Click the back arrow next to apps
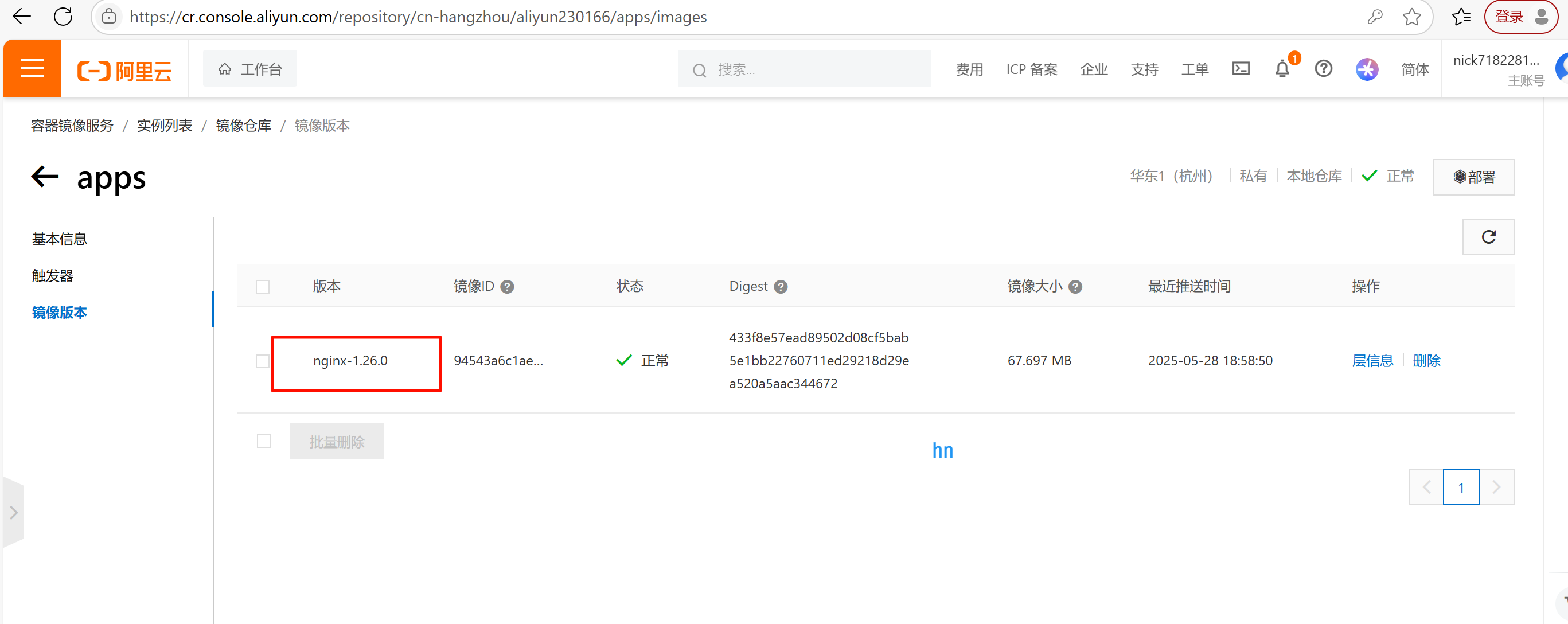Viewport: 1568px width, 624px height. coord(45,177)
